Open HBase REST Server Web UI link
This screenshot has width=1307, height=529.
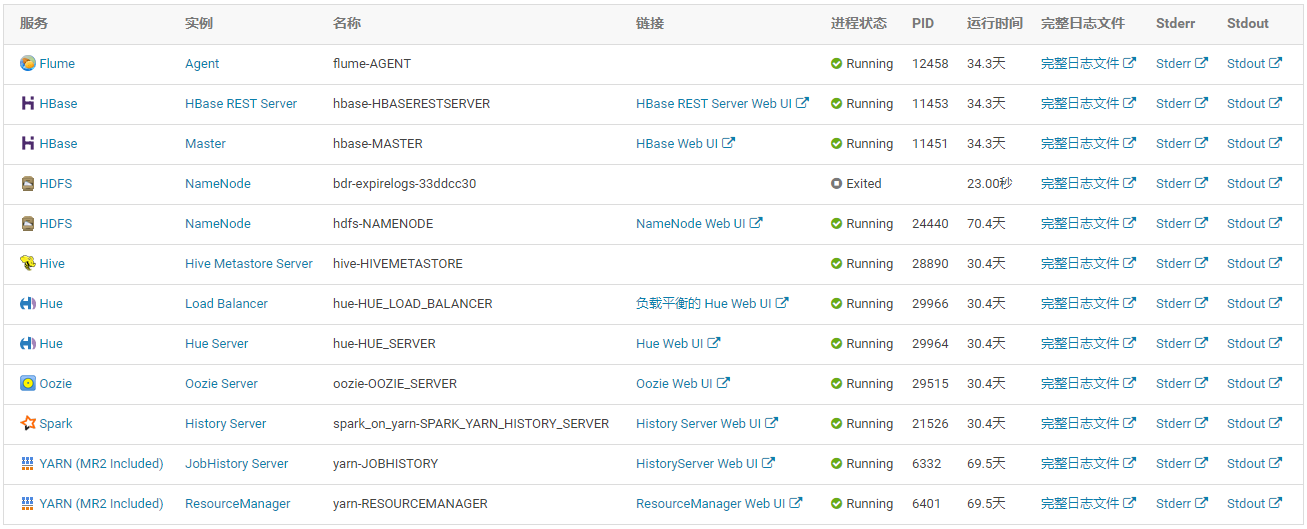pyautogui.click(x=722, y=103)
